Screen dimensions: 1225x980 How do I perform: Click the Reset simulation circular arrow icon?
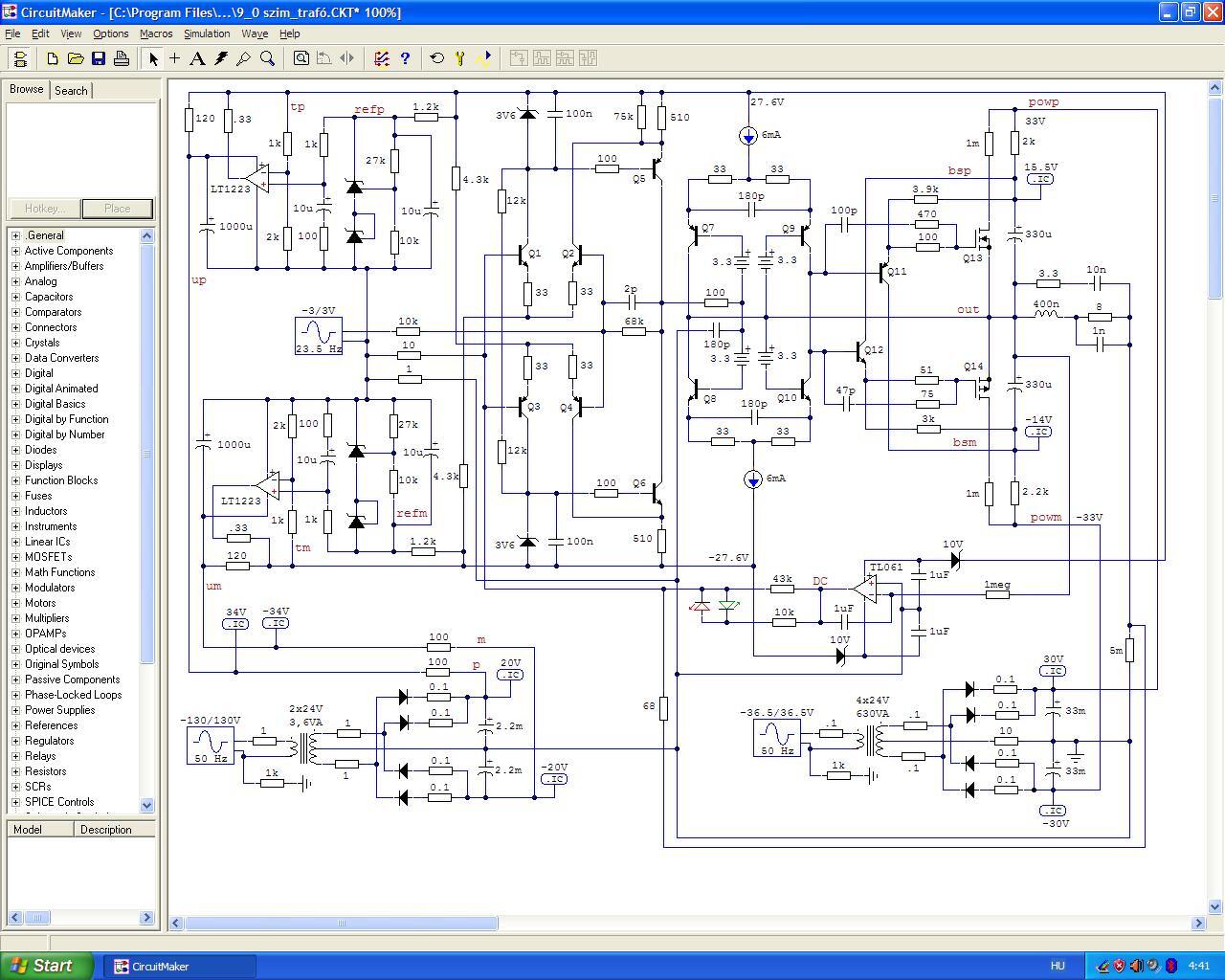click(437, 58)
